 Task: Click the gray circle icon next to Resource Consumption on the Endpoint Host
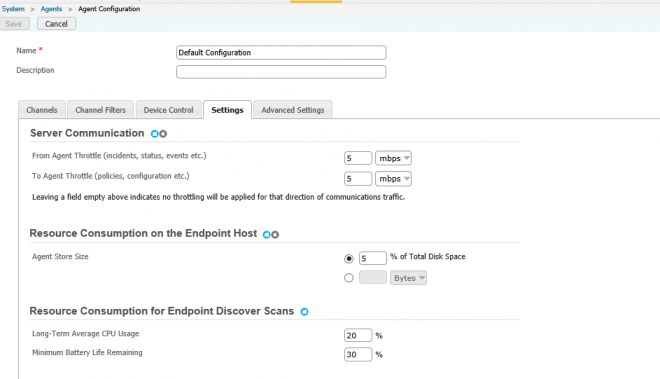[275, 235]
